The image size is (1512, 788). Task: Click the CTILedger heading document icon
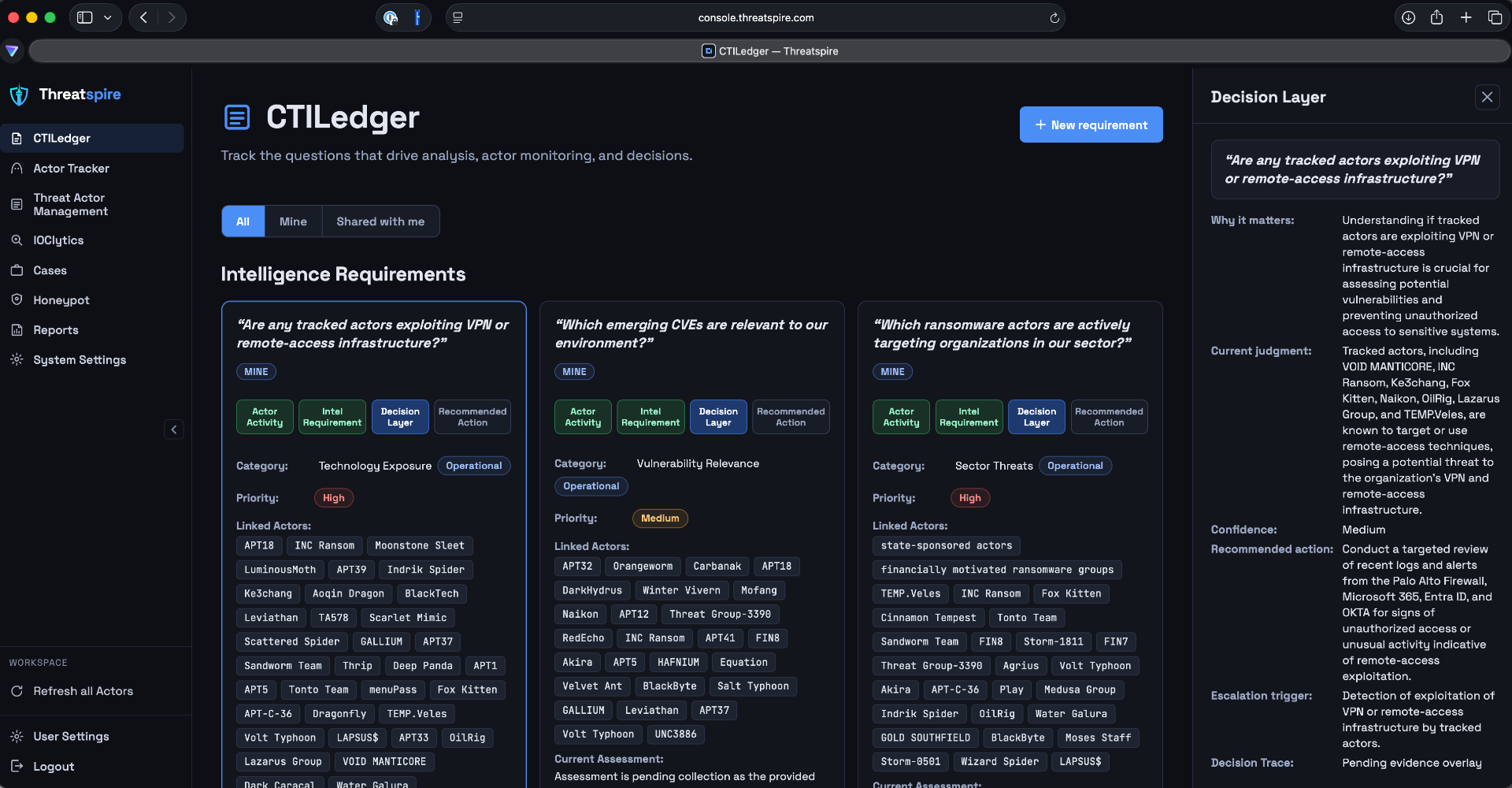(x=237, y=117)
